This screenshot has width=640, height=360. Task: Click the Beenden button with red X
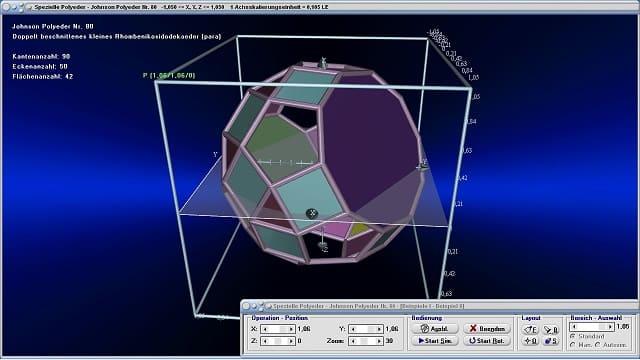(x=487, y=329)
